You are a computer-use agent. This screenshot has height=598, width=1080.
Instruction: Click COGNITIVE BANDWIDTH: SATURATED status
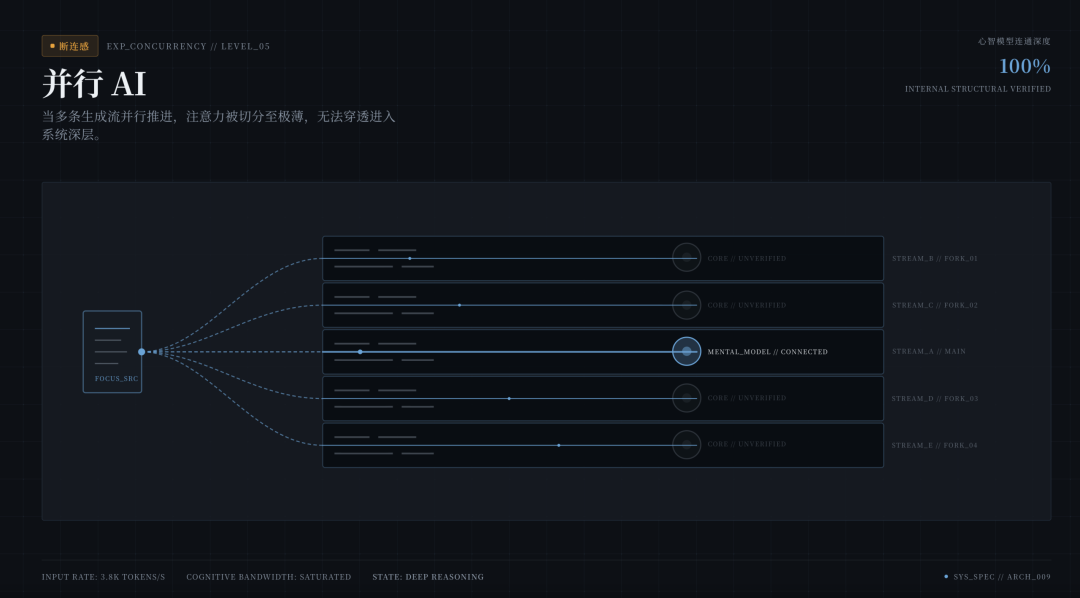(269, 577)
